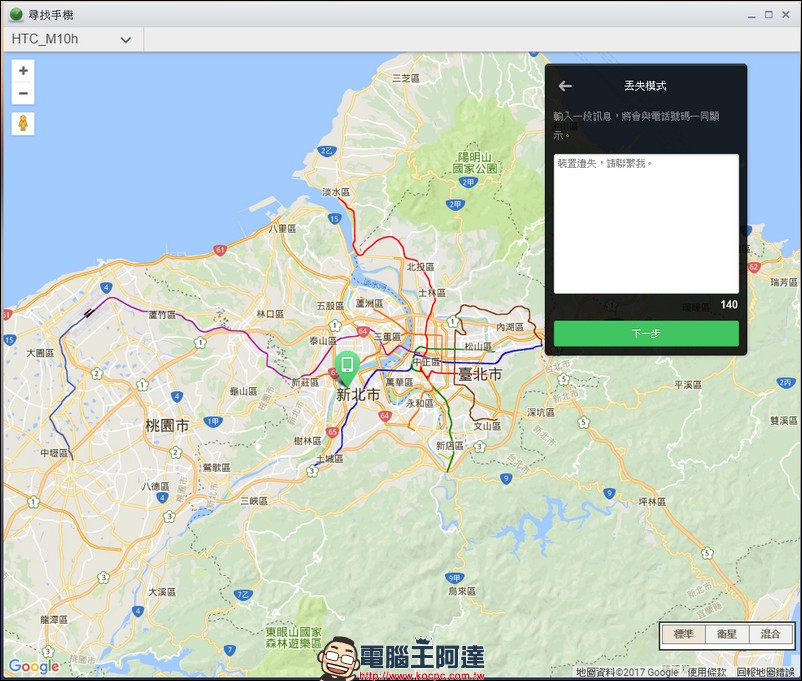This screenshot has height=681, width=802.
Task: Select the Street View pegman icon
Action: pos(23,124)
